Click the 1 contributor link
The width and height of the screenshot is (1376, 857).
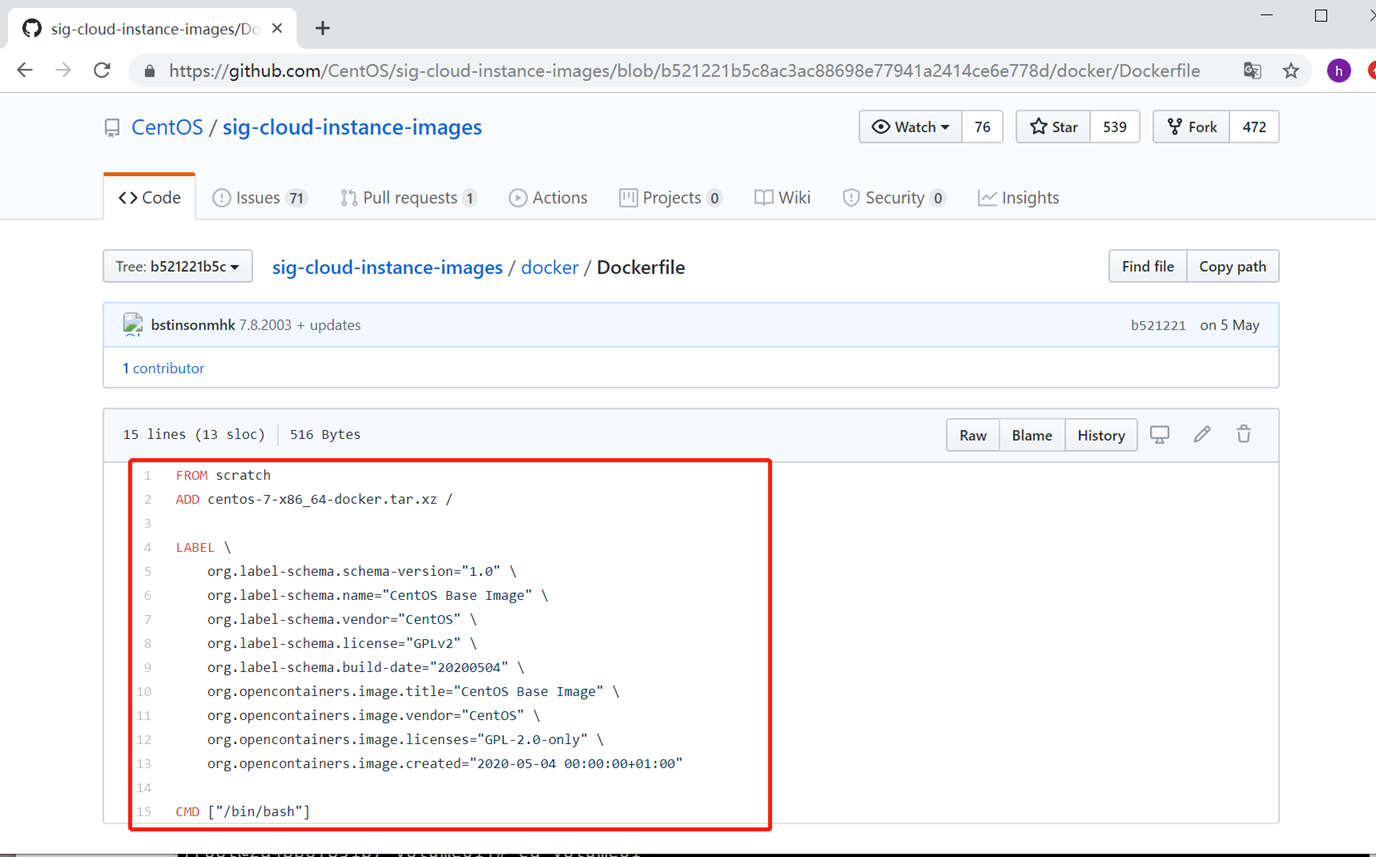(x=163, y=368)
